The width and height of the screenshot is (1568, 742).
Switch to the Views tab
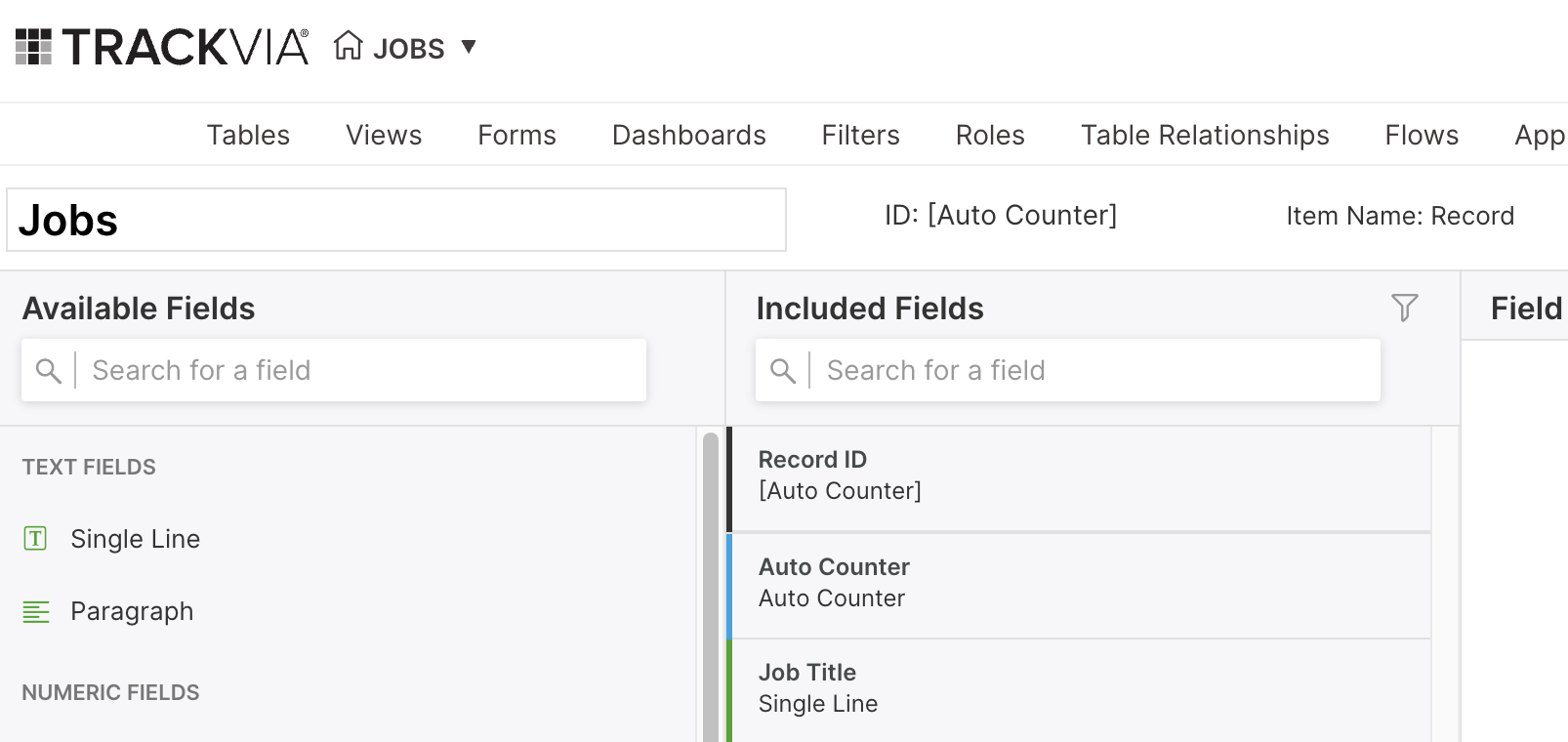point(384,135)
